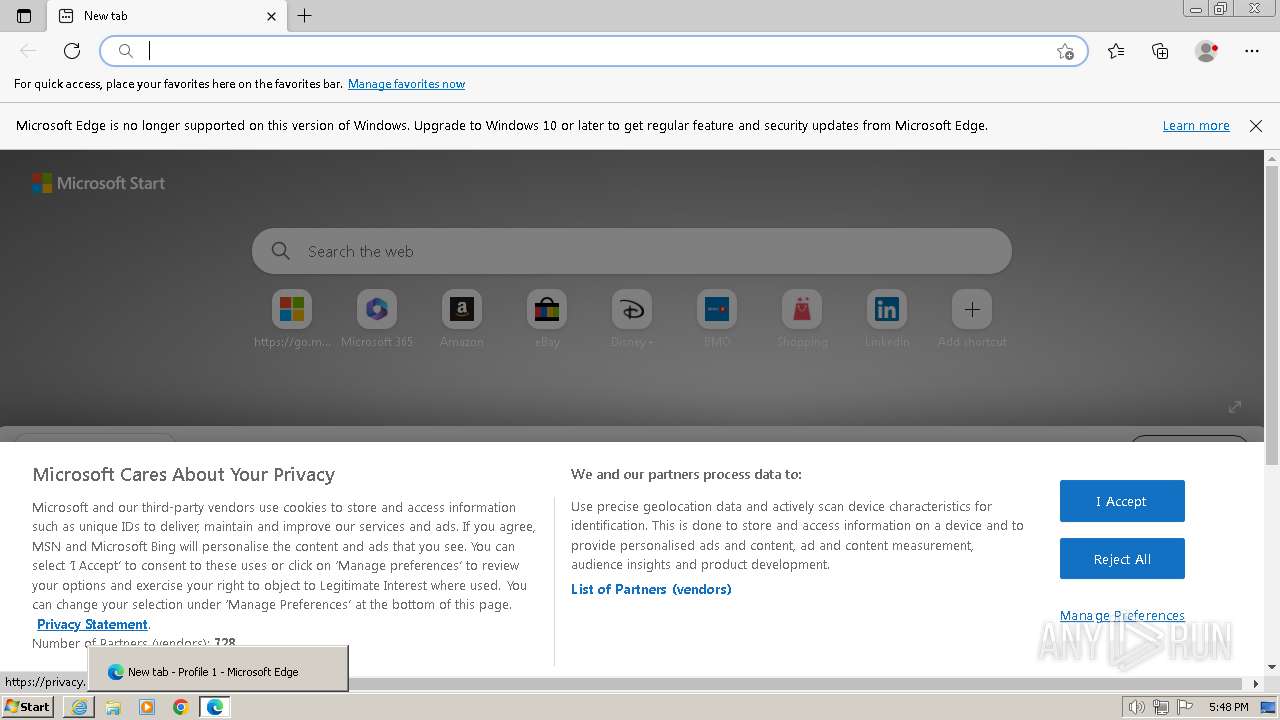Dismiss the unsupported Windows notification bar
1280x720 pixels.
click(1256, 126)
